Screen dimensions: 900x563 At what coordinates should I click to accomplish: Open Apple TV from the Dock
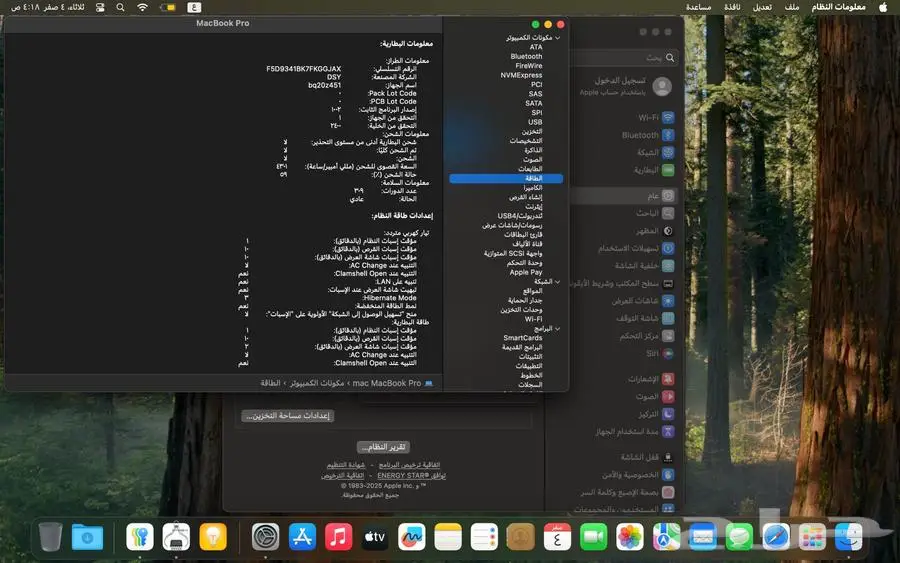coord(375,537)
